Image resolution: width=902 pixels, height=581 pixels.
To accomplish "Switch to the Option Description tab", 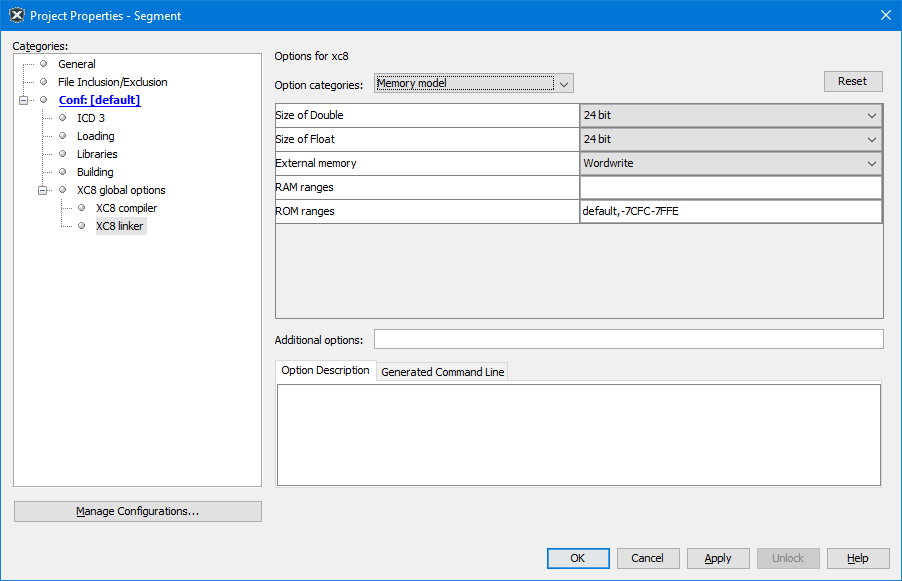I will (325, 370).
